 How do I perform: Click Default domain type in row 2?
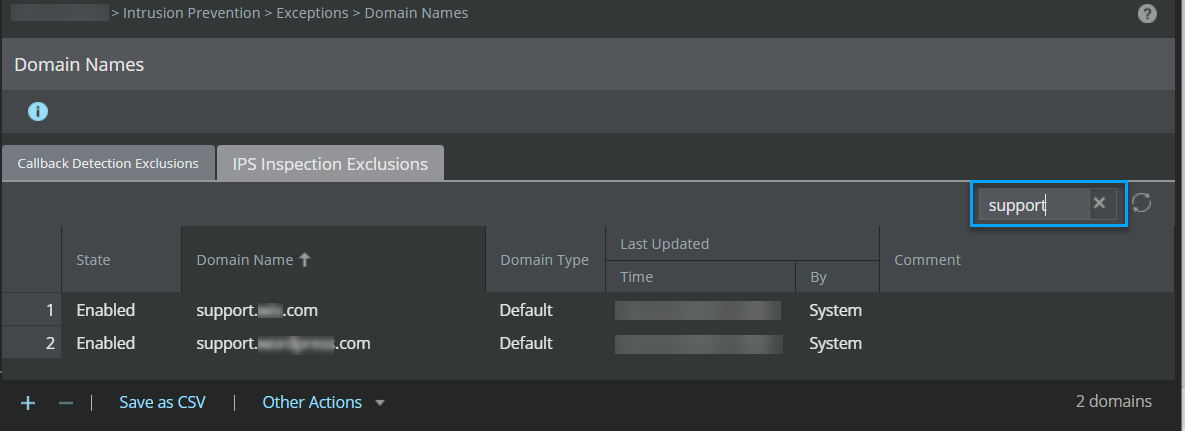(526, 343)
